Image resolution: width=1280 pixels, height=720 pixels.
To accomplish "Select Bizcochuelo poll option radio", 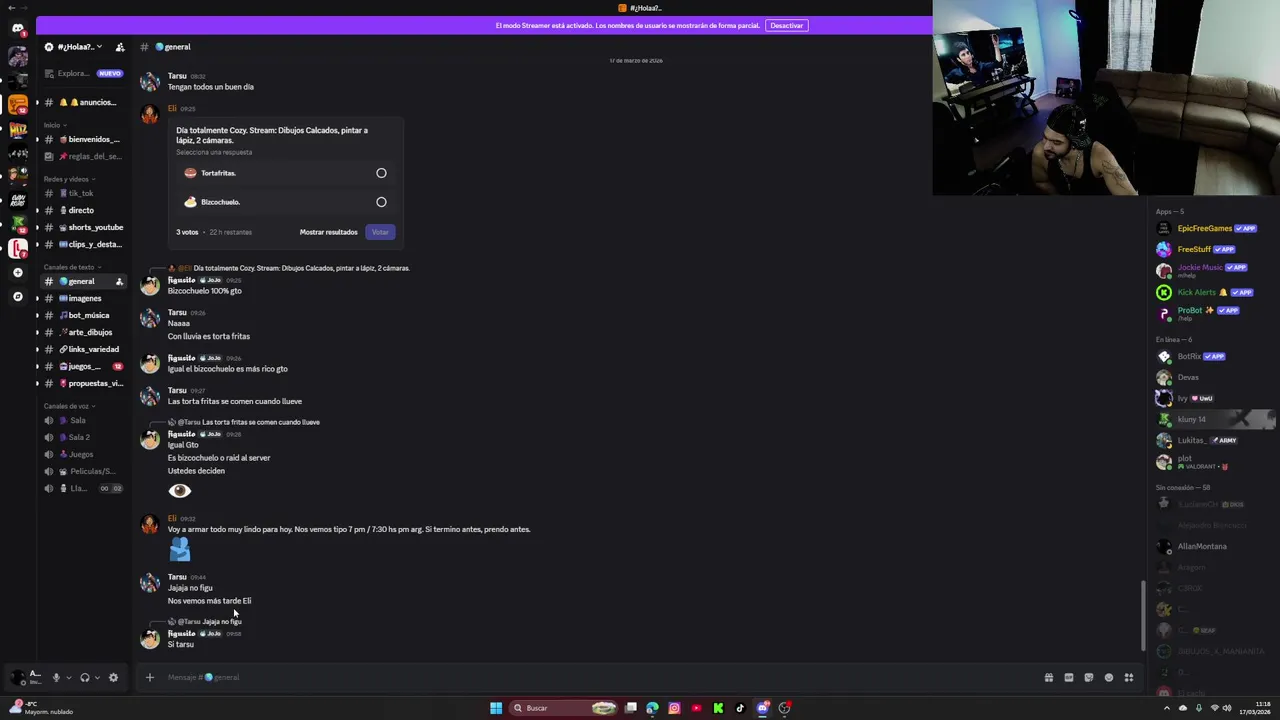I will [x=381, y=202].
